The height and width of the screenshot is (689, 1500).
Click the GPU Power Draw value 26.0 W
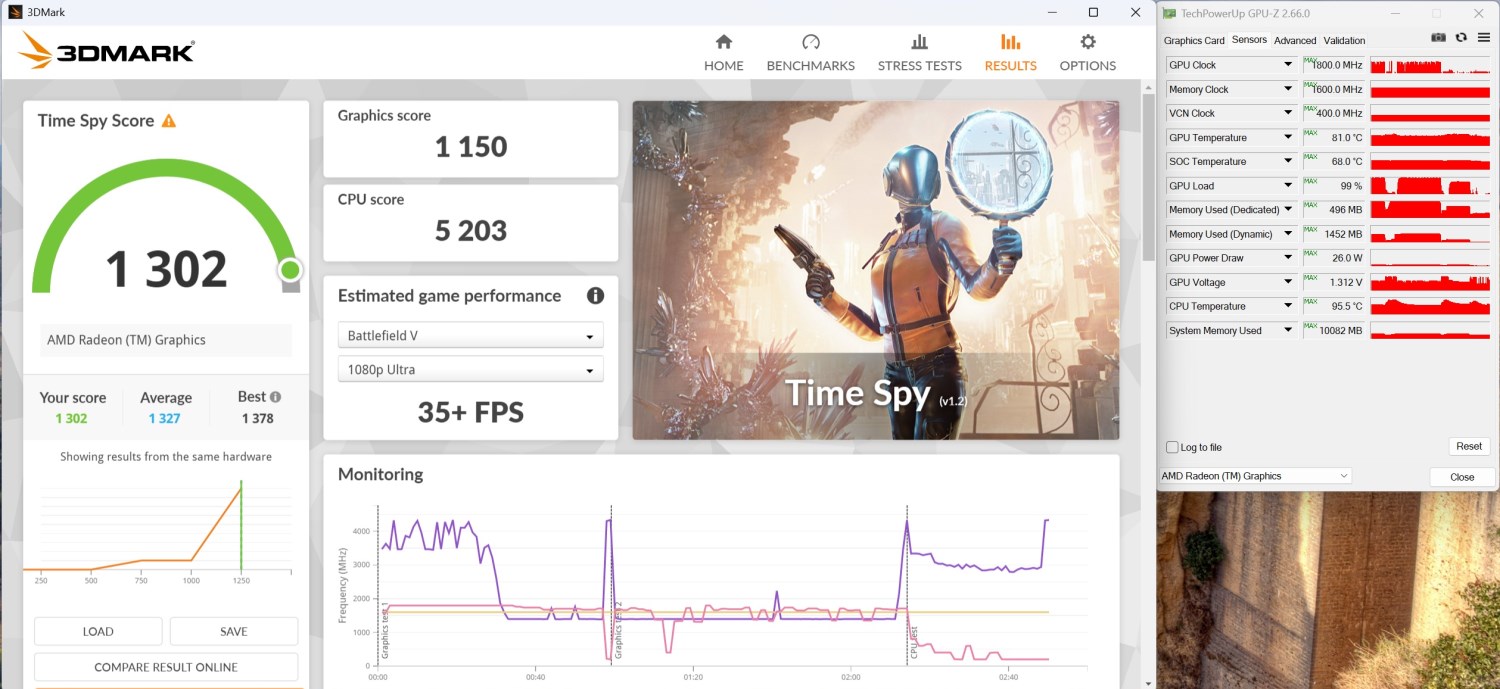pos(1347,258)
